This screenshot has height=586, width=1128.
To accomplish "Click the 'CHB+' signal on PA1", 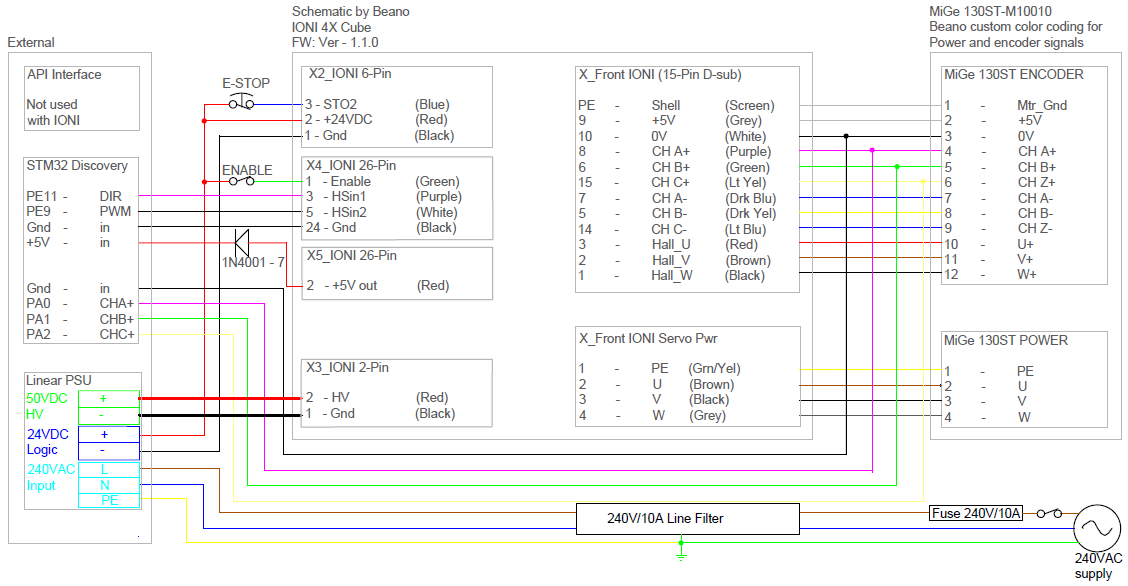I will (117, 319).
